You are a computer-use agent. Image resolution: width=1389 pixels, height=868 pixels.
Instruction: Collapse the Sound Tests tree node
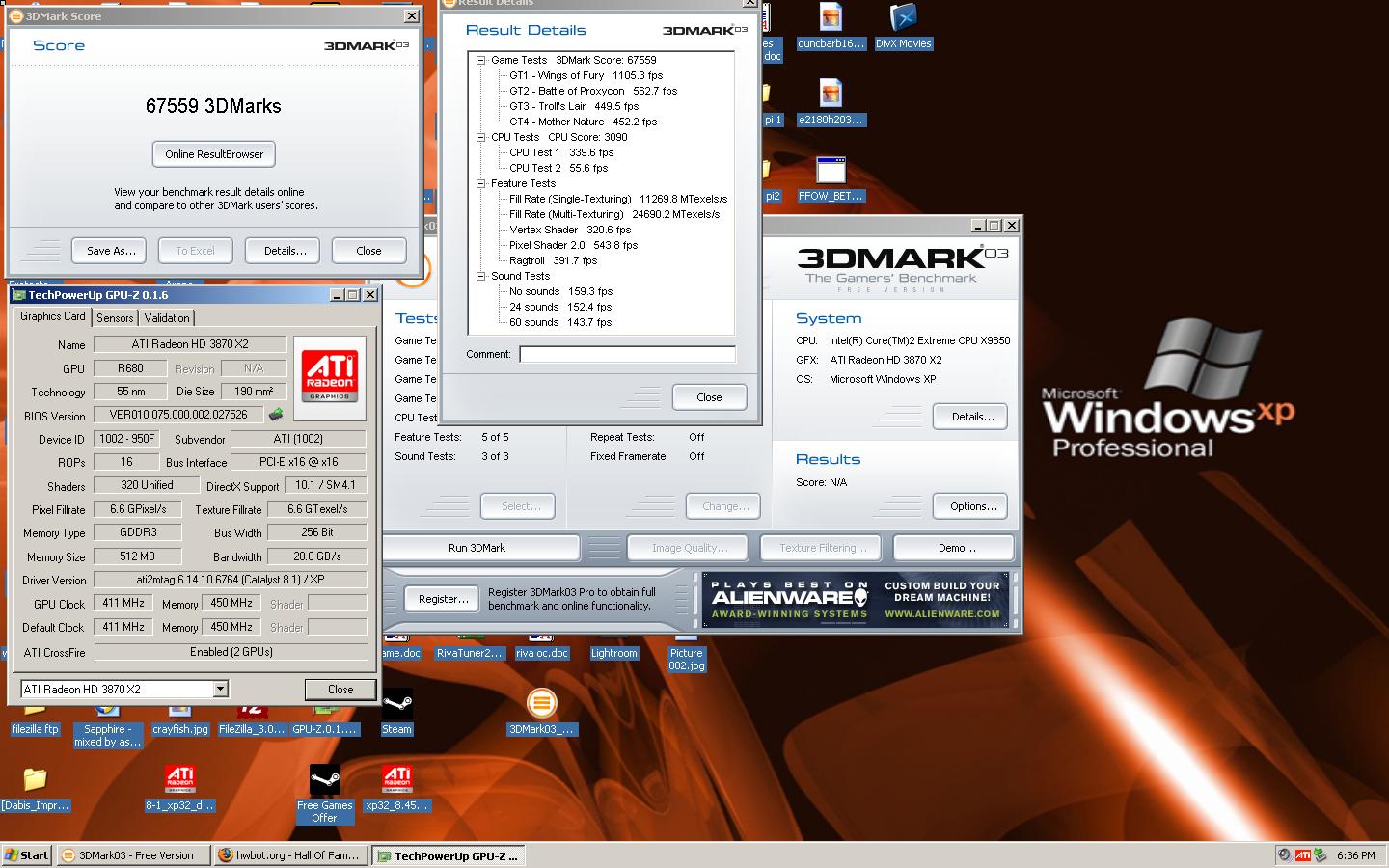pyautogui.click(x=480, y=276)
